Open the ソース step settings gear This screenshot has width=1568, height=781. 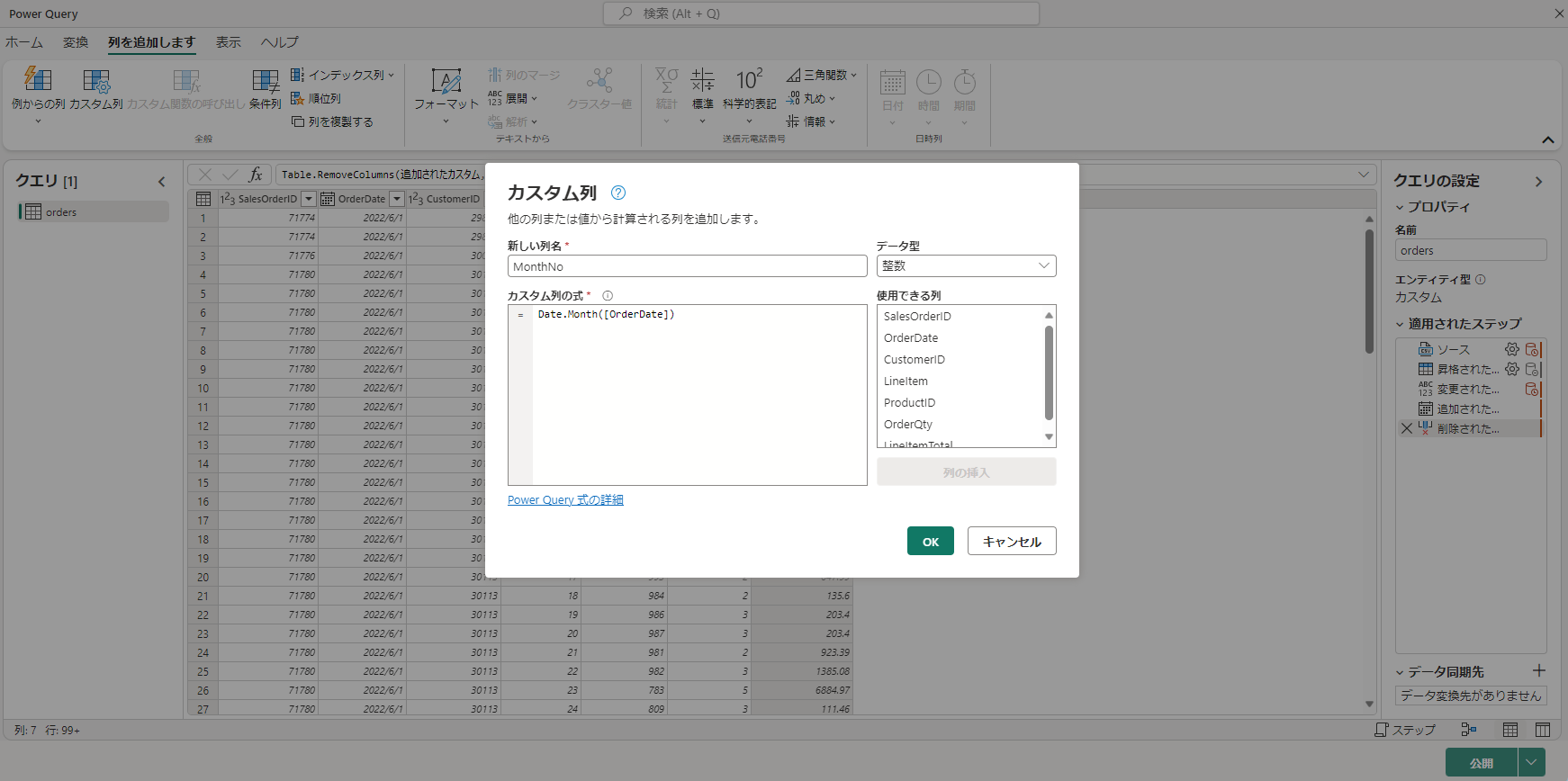[1512, 349]
